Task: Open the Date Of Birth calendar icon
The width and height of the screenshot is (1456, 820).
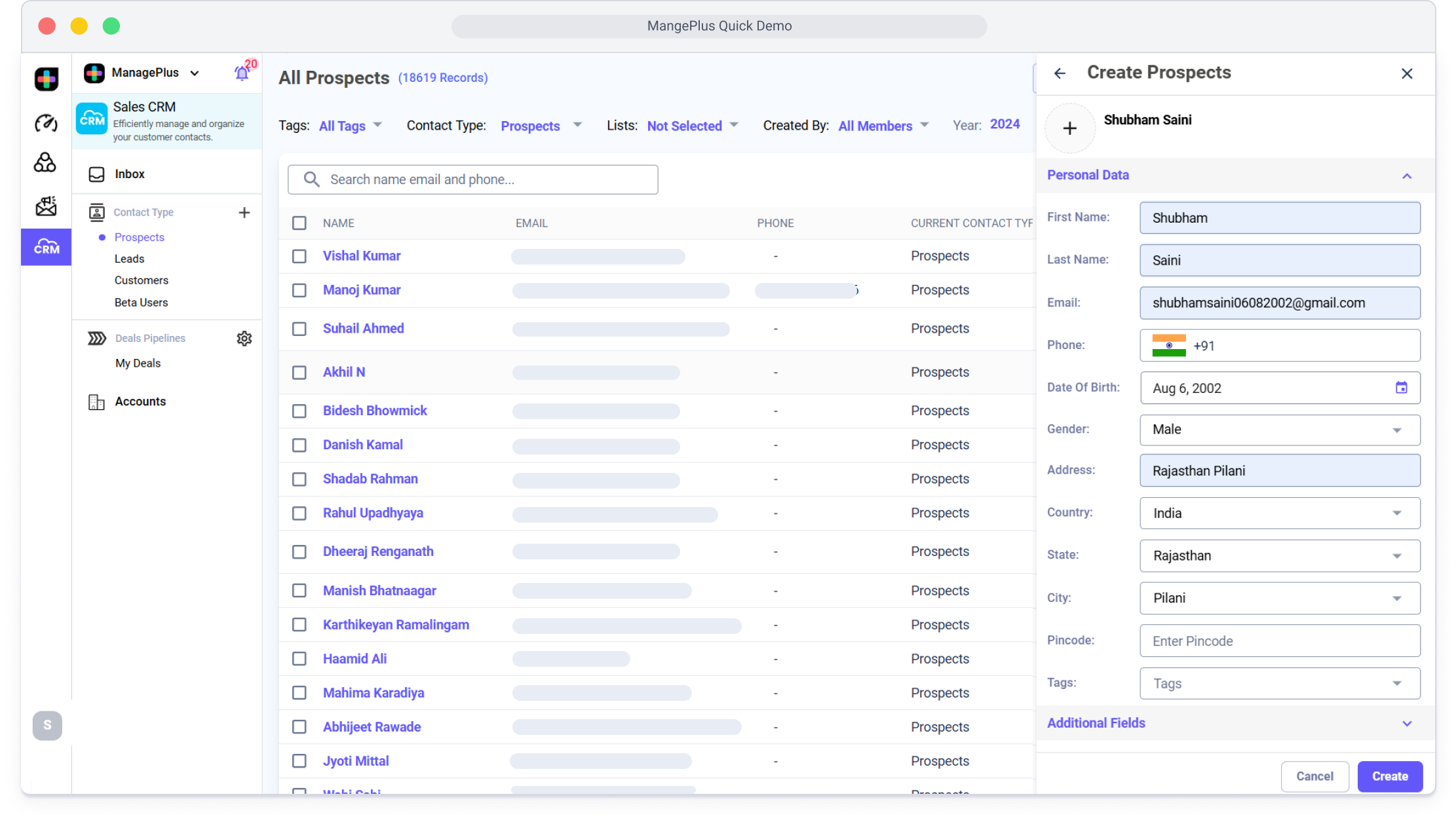Action: point(1401,388)
